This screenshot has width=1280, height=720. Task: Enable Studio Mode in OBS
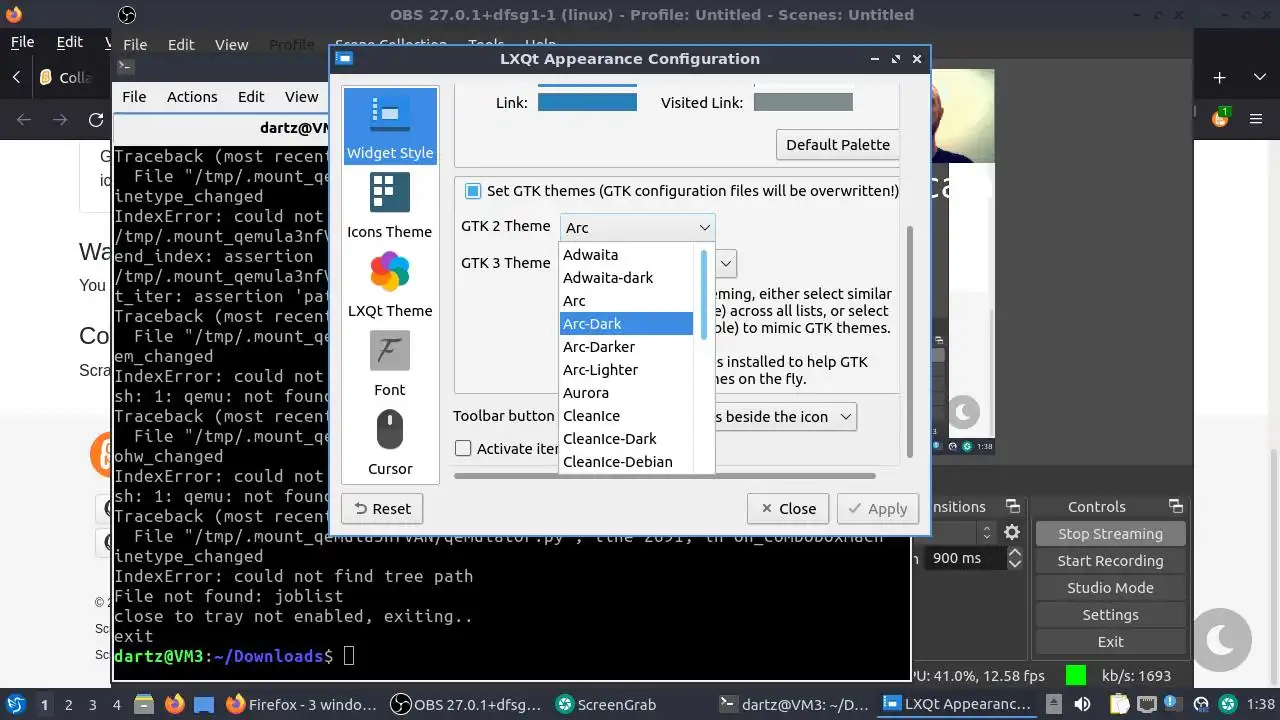(x=1110, y=588)
